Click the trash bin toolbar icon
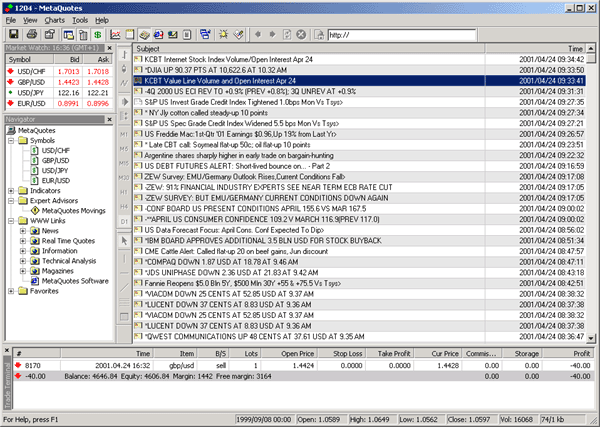The width and height of the screenshot is (600, 427). click(83, 35)
